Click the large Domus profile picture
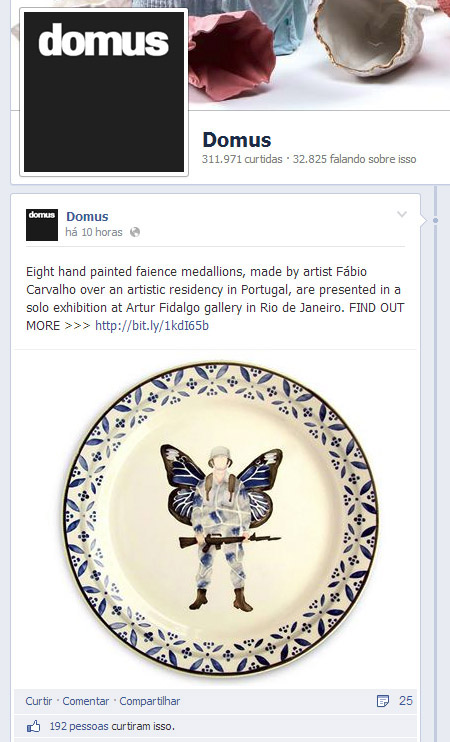The width and height of the screenshot is (450, 742). tap(104, 92)
